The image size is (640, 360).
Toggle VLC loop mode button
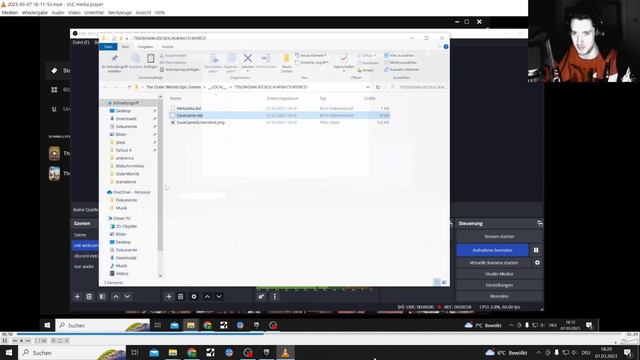click(60, 340)
